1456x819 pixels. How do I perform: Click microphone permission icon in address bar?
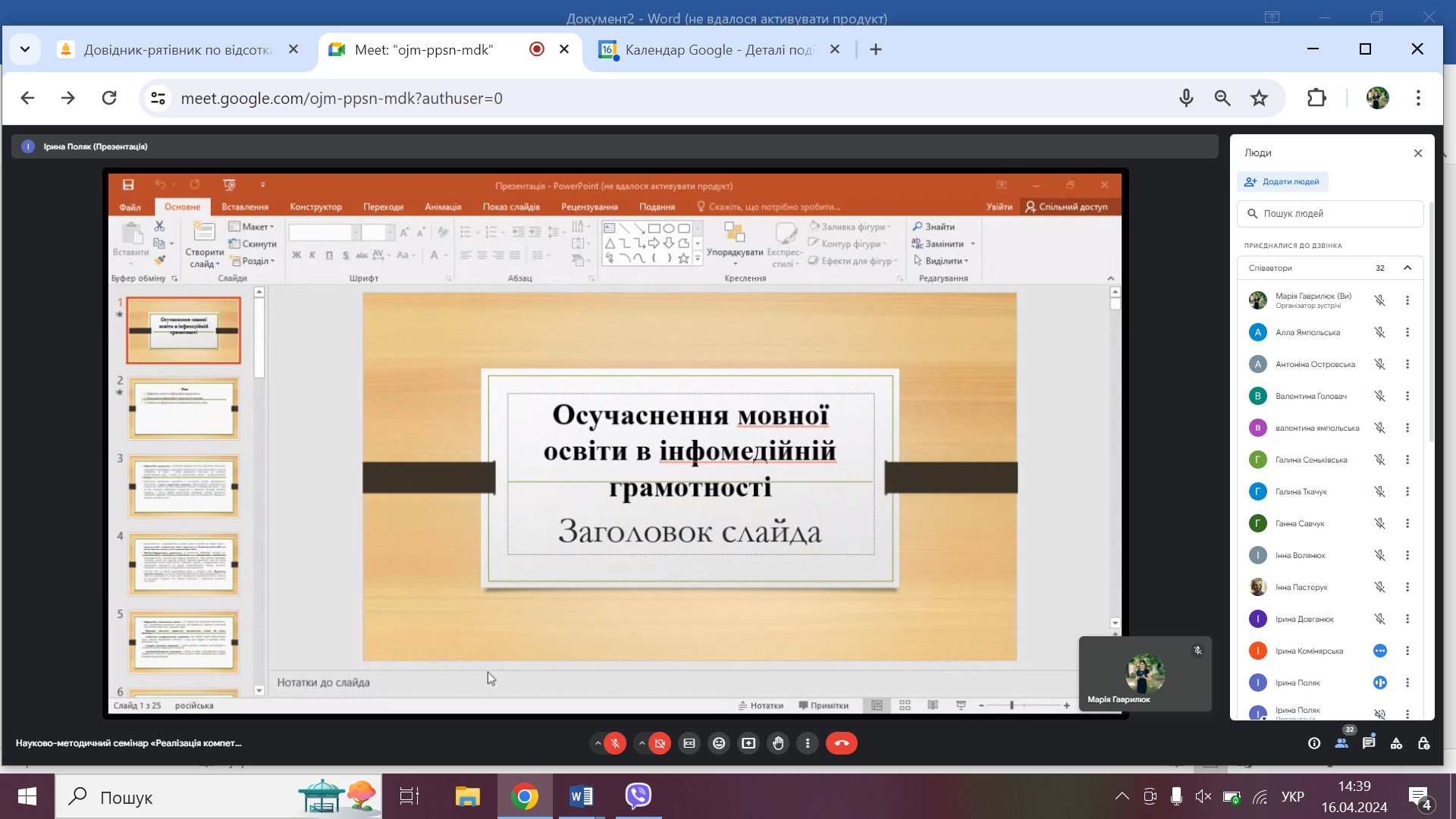point(1187,98)
